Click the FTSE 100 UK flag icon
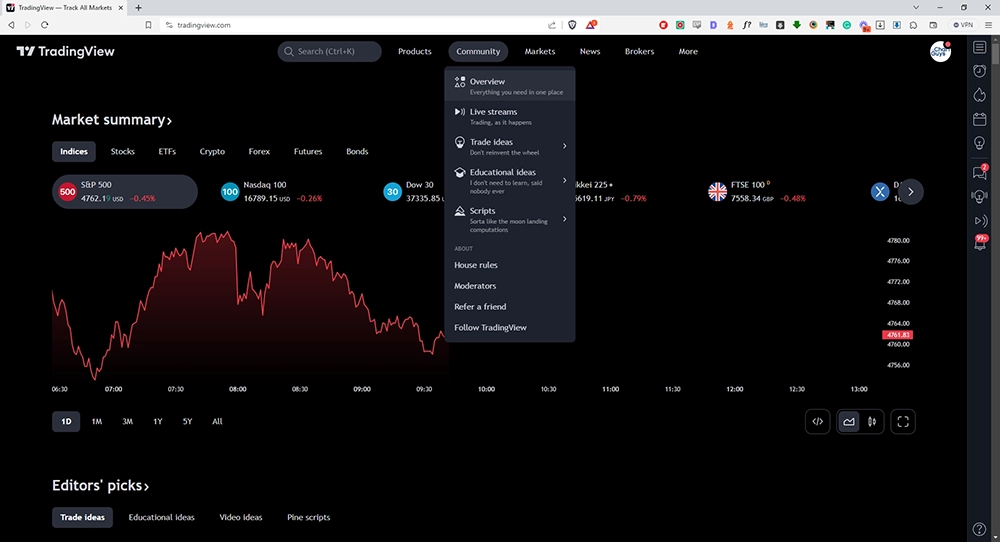The width and height of the screenshot is (1000, 542). pos(717,191)
